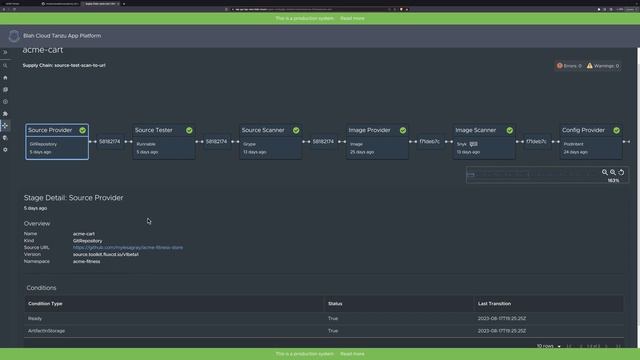Click the 58182174 artifact after Source Tester
The image size is (640, 360).
point(216,142)
